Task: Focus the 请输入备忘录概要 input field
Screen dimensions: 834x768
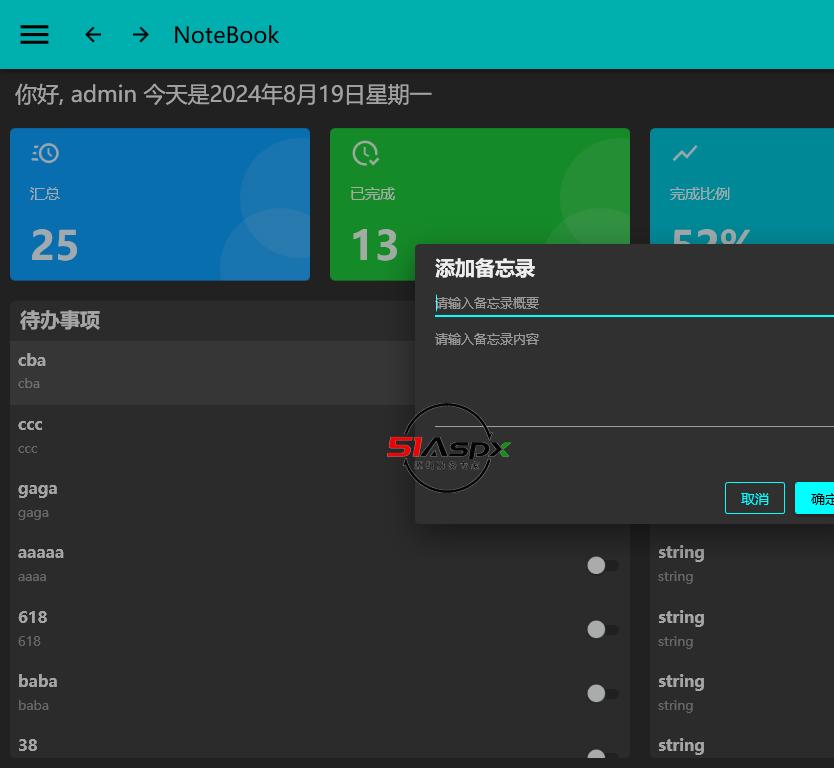Action: [x=630, y=303]
